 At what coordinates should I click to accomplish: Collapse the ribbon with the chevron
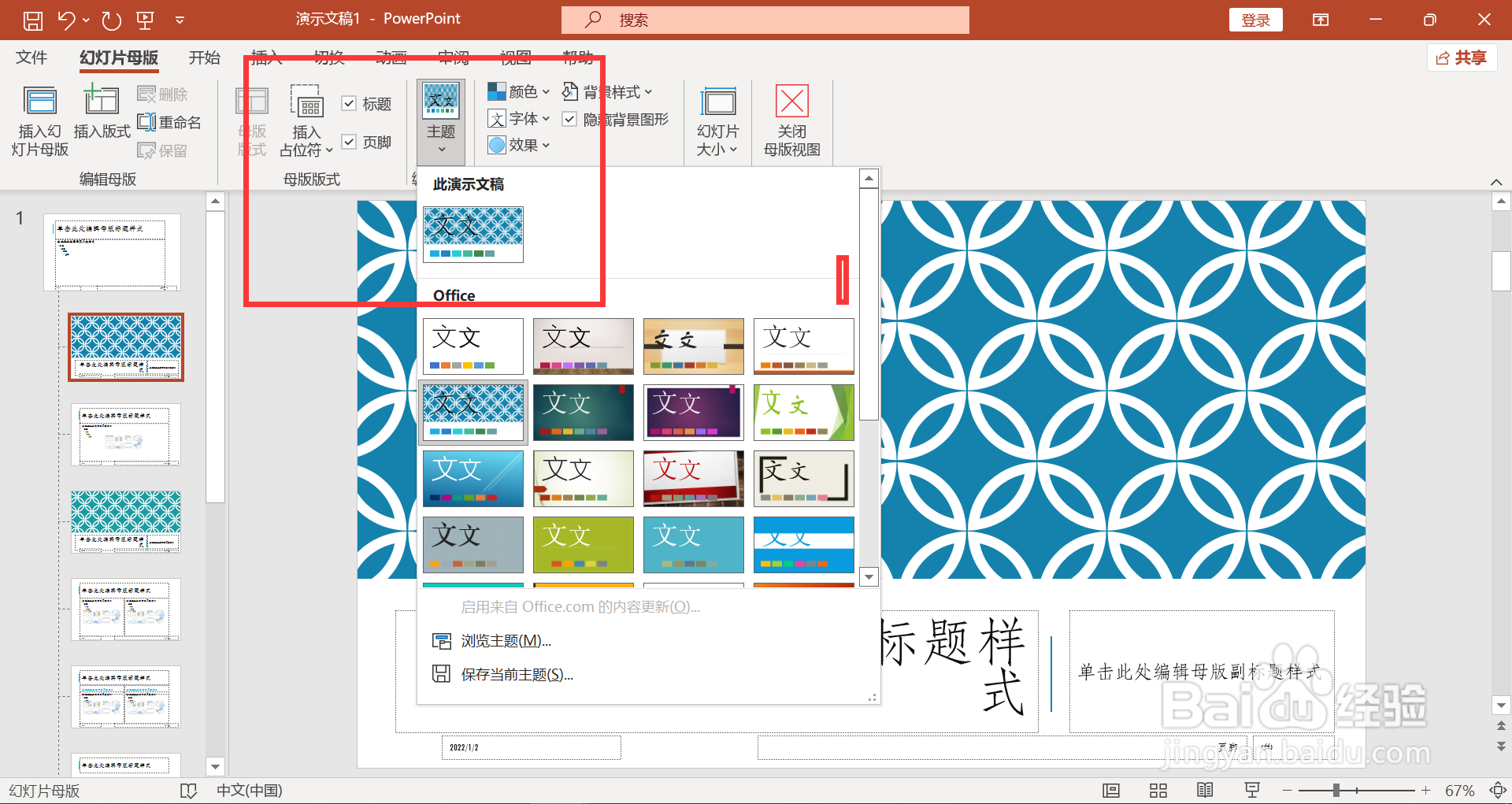[x=1496, y=182]
